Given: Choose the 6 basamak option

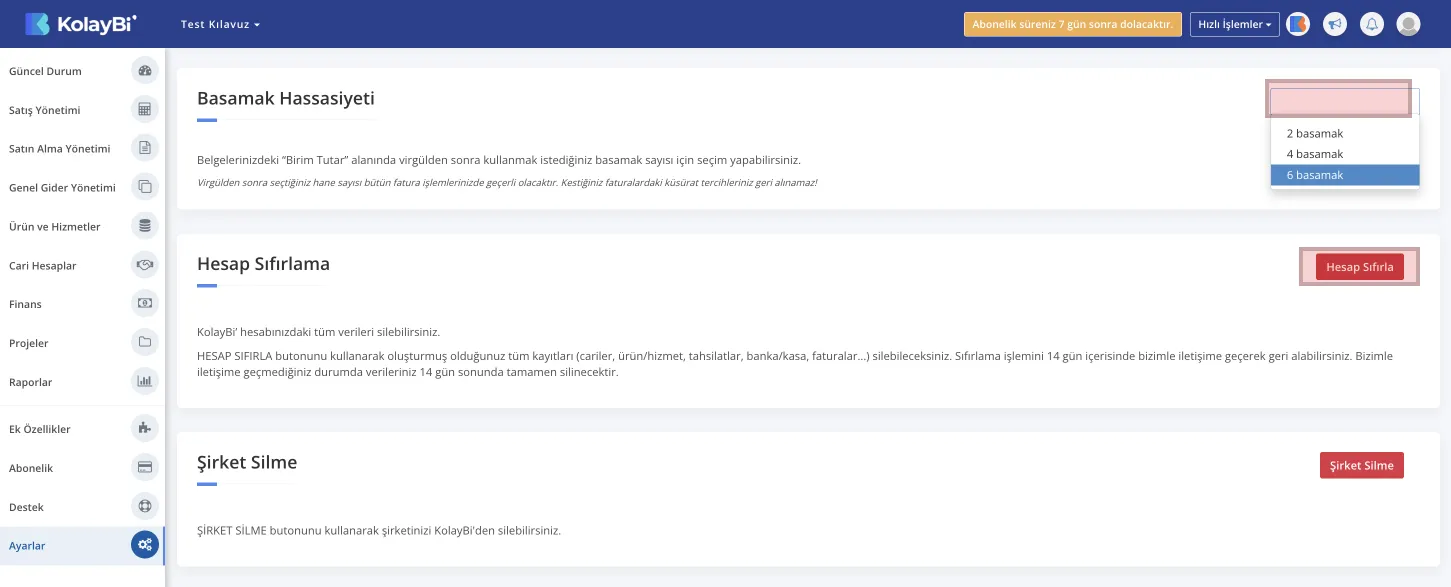Looking at the screenshot, I should [x=1345, y=175].
